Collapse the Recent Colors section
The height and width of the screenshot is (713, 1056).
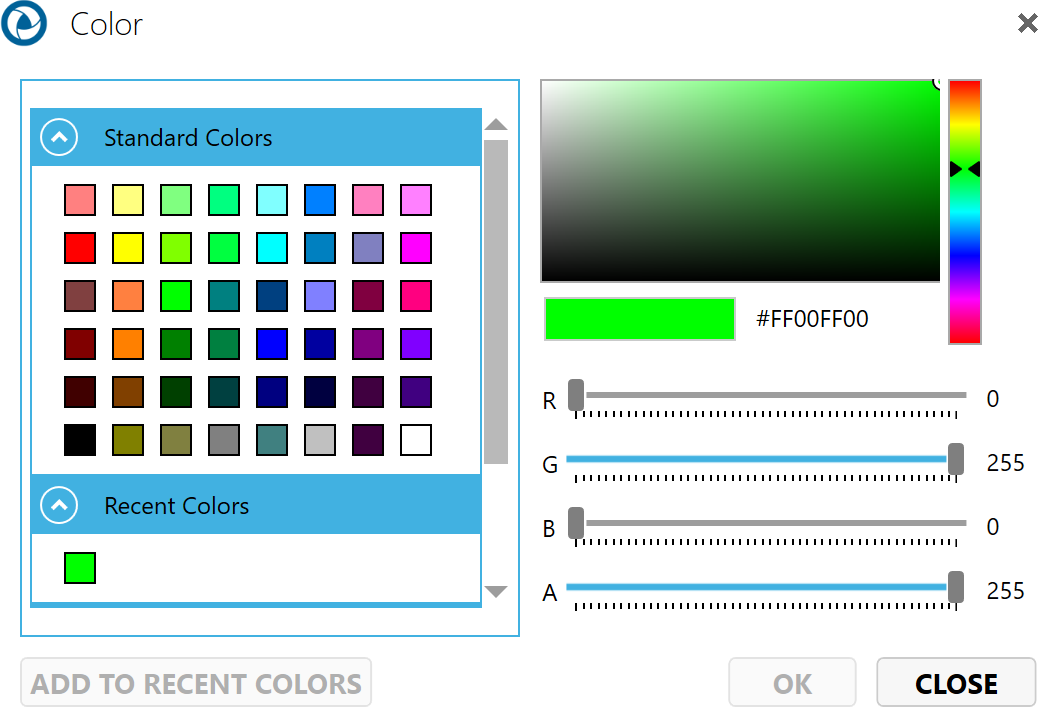pyautogui.click(x=59, y=506)
